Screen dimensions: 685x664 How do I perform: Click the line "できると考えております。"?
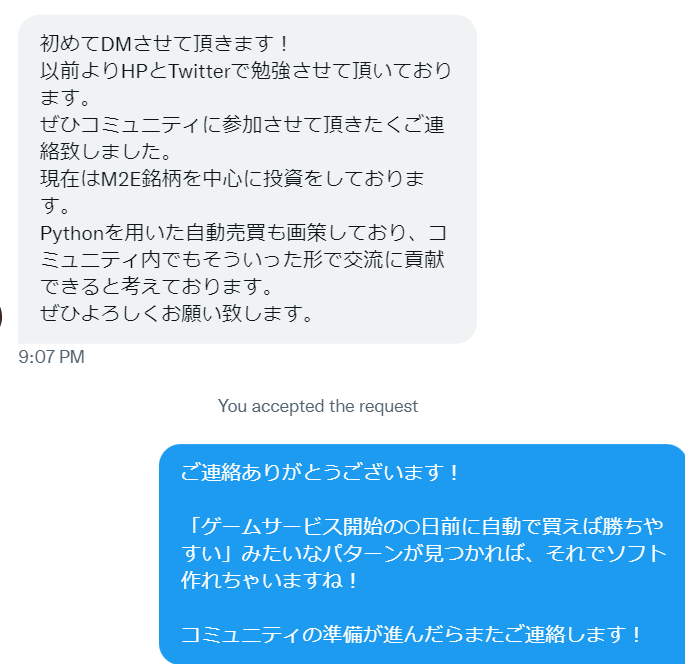(156, 287)
